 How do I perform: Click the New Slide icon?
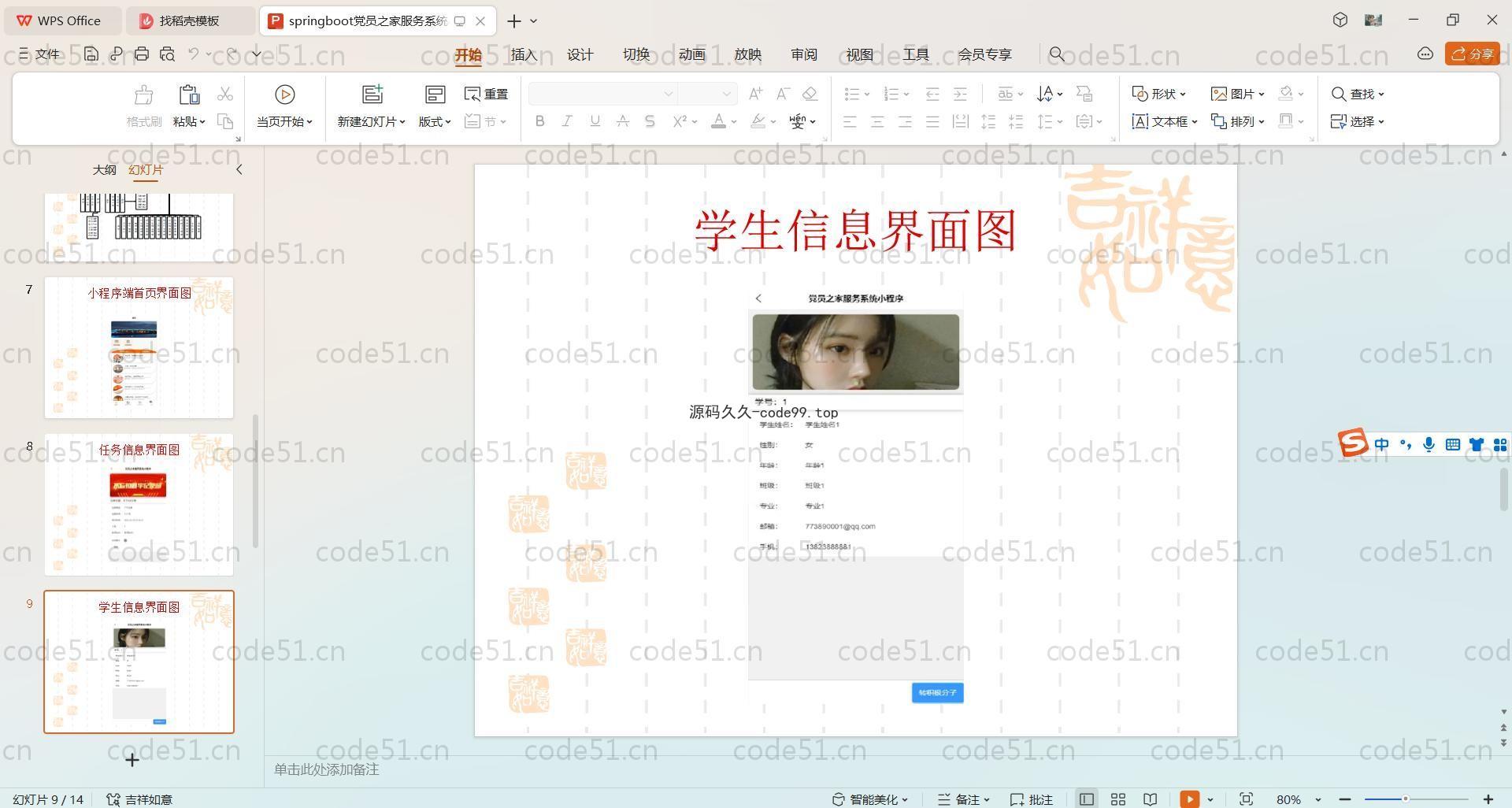[x=372, y=95]
